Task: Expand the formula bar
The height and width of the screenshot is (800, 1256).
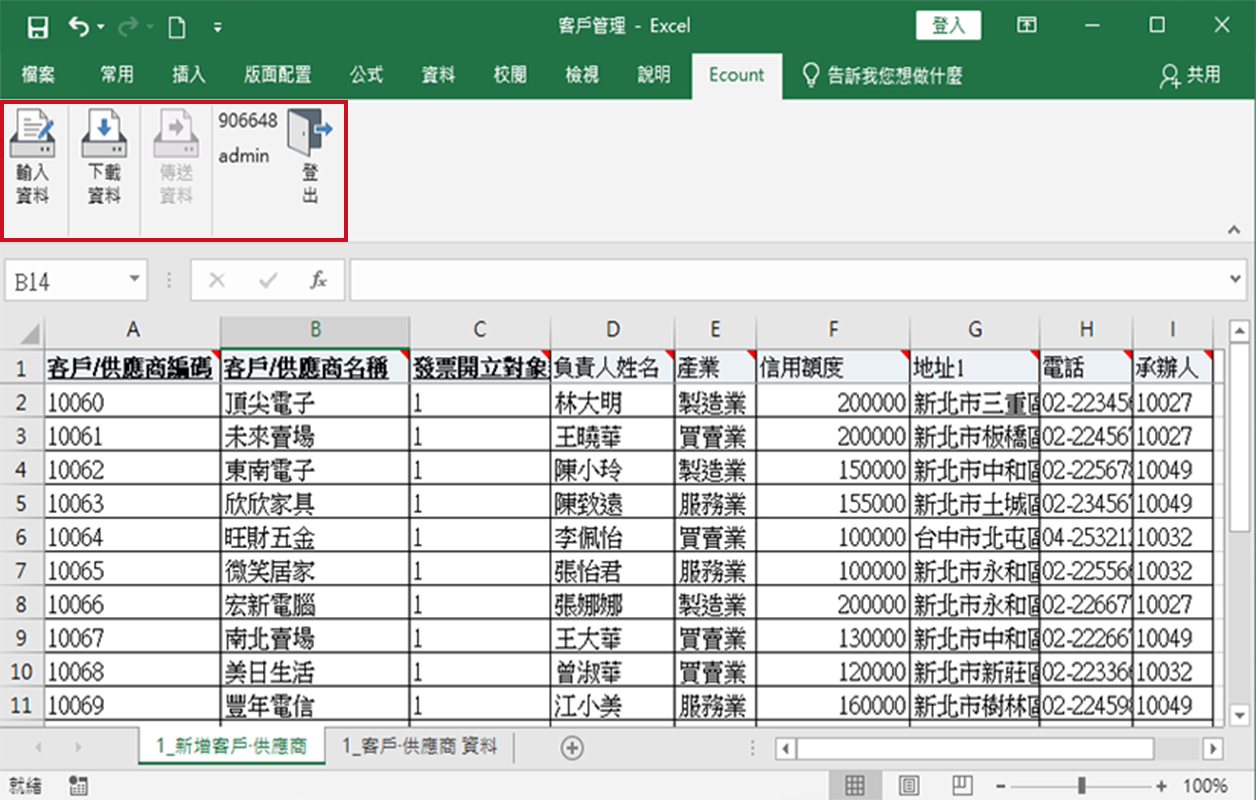Action: tap(1237, 280)
